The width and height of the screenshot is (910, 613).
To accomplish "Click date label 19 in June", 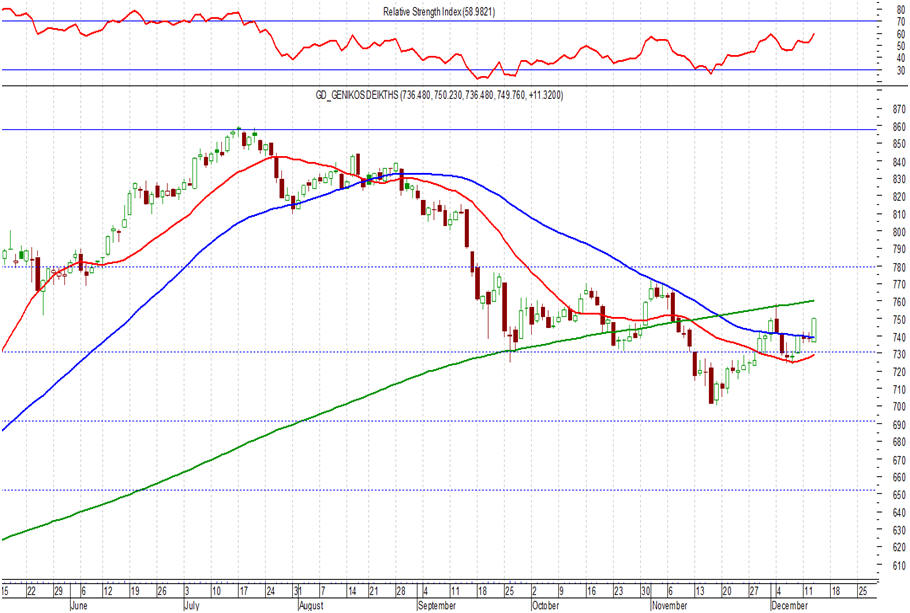I will [135, 592].
